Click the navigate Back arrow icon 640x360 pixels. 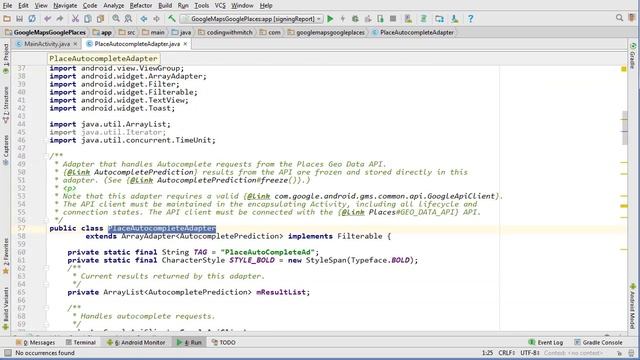(x=144, y=19)
